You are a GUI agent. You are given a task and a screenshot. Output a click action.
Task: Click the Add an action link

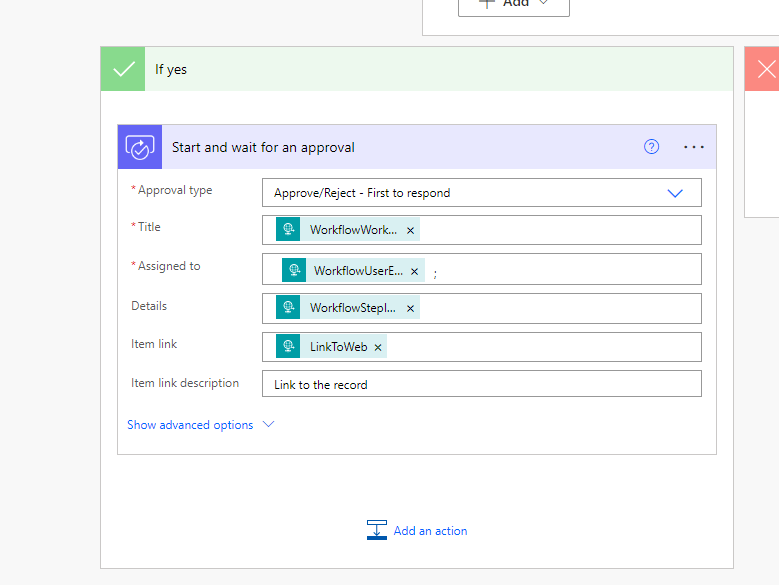(430, 531)
